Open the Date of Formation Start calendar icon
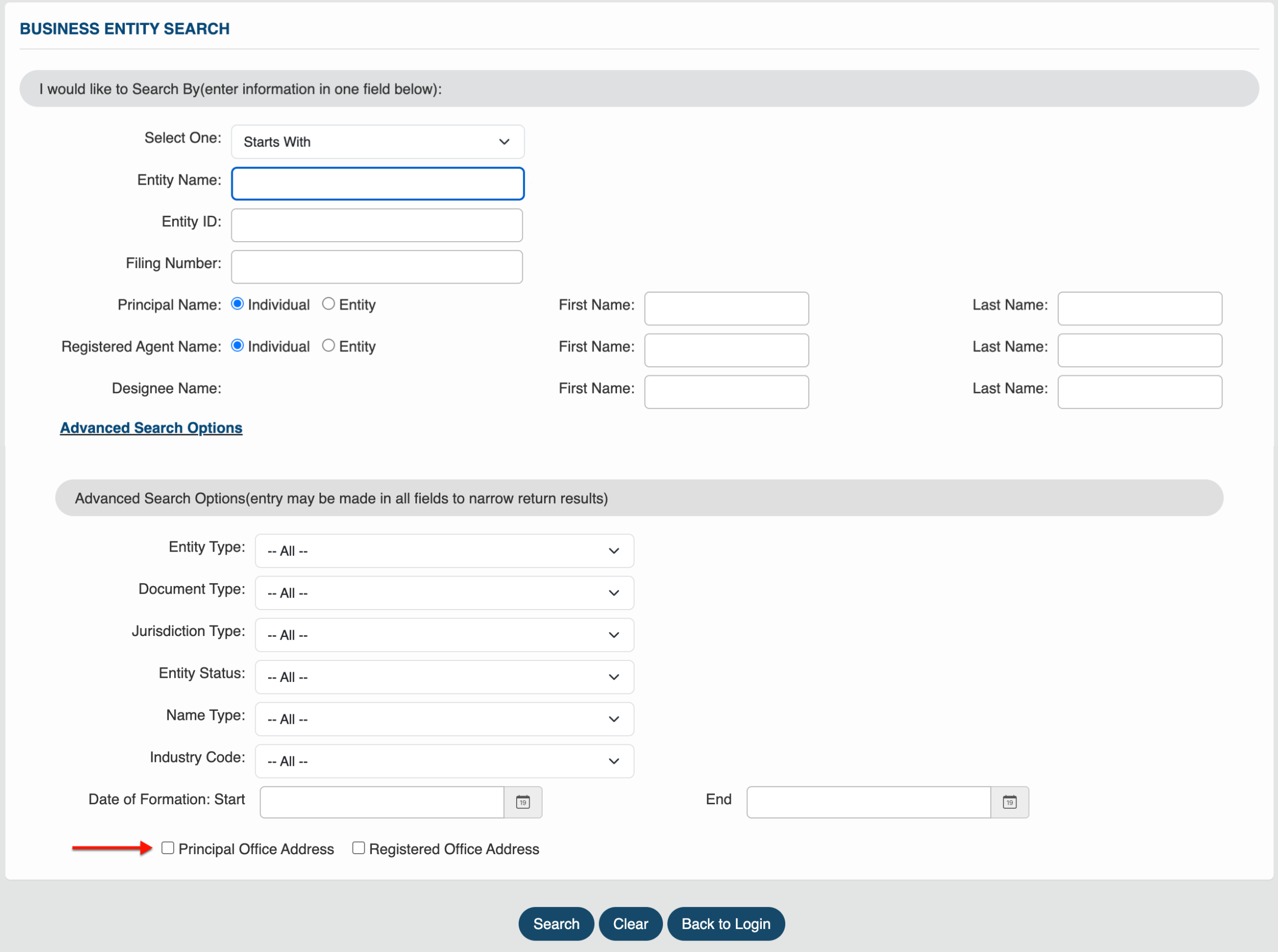 523,802
